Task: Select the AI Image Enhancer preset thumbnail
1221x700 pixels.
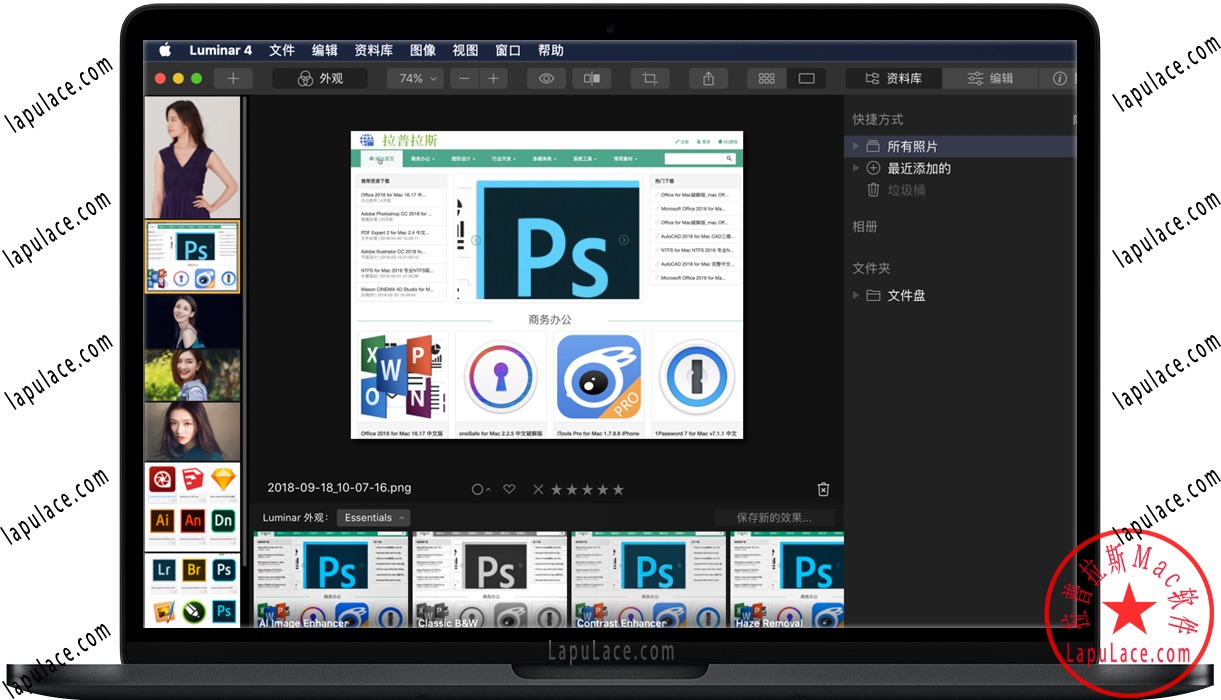Action: click(331, 580)
